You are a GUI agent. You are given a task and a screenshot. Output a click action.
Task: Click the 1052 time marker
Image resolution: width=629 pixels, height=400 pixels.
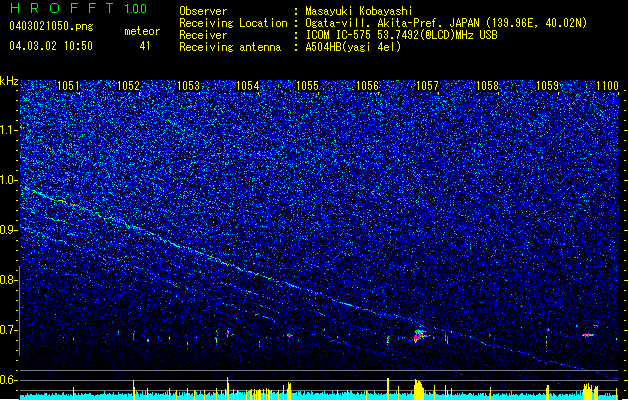(x=128, y=85)
